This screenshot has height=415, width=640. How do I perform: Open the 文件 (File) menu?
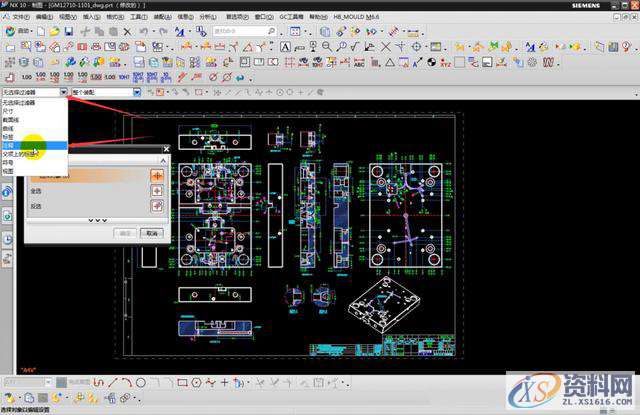19,17
